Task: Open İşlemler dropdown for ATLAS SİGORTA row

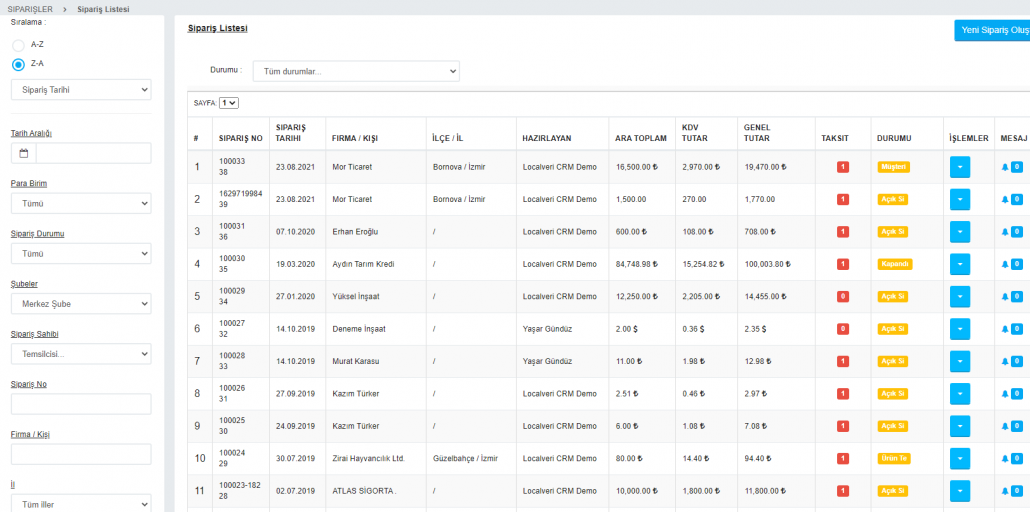Action: click(x=960, y=491)
